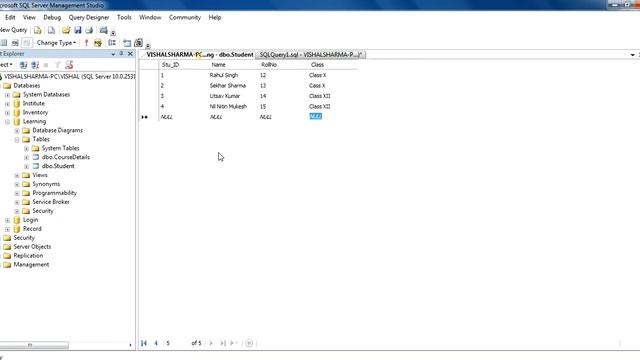The image size is (640, 360).
Task: Expand the dbo.CourseDetails table node
Action: tap(26, 157)
